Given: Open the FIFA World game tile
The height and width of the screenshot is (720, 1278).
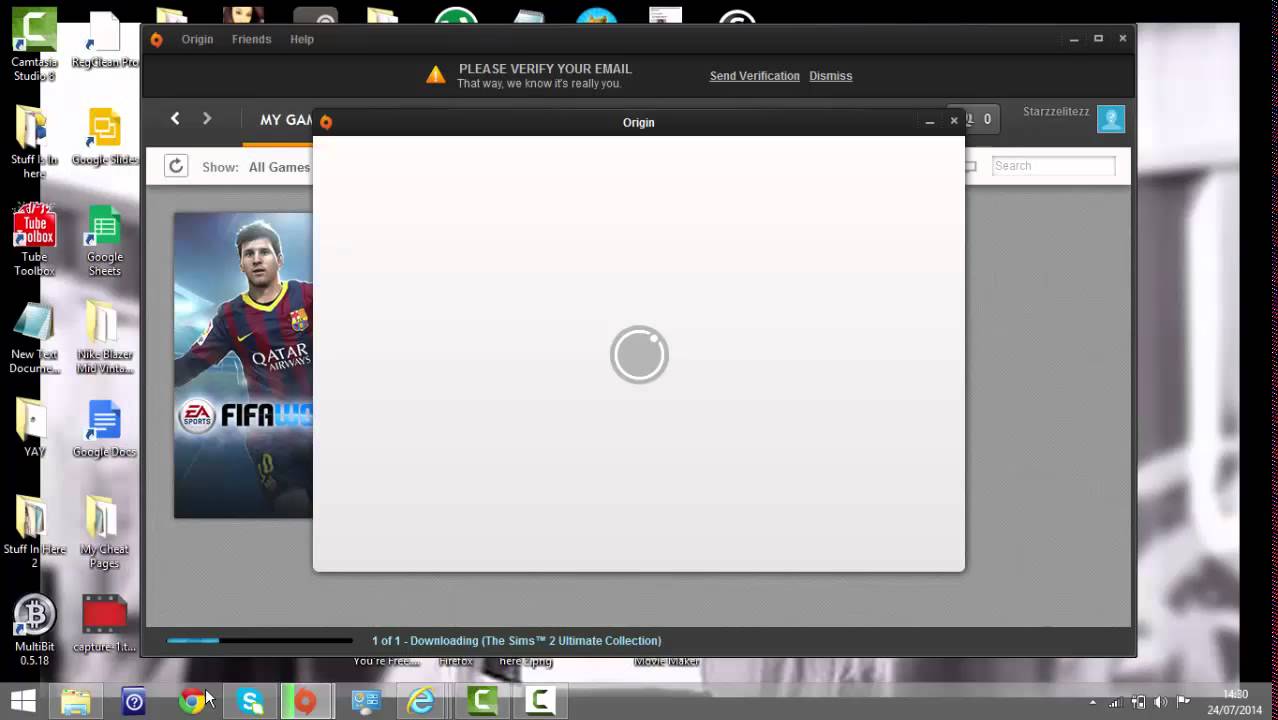Looking at the screenshot, I should (x=244, y=365).
